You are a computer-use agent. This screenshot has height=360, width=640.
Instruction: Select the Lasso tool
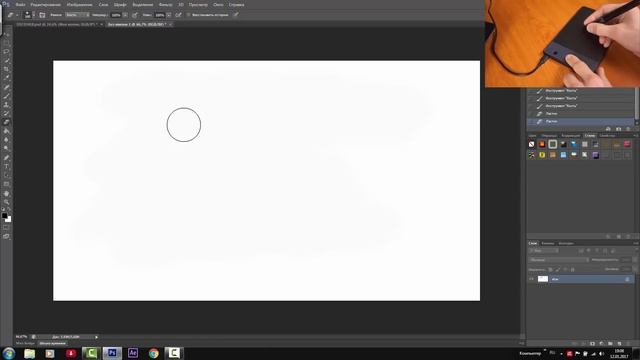tap(7, 52)
